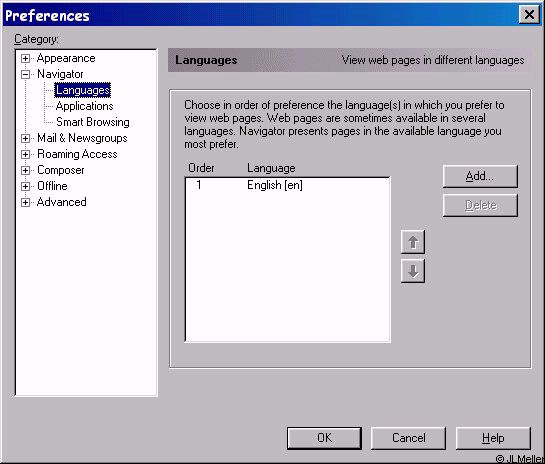Open the Smart Browsing preferences panel

coord(93,122)
